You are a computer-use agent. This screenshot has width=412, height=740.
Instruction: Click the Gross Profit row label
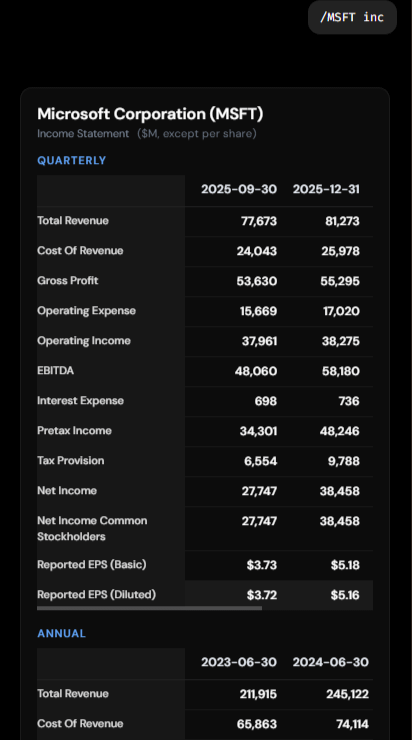click(68, 280)
